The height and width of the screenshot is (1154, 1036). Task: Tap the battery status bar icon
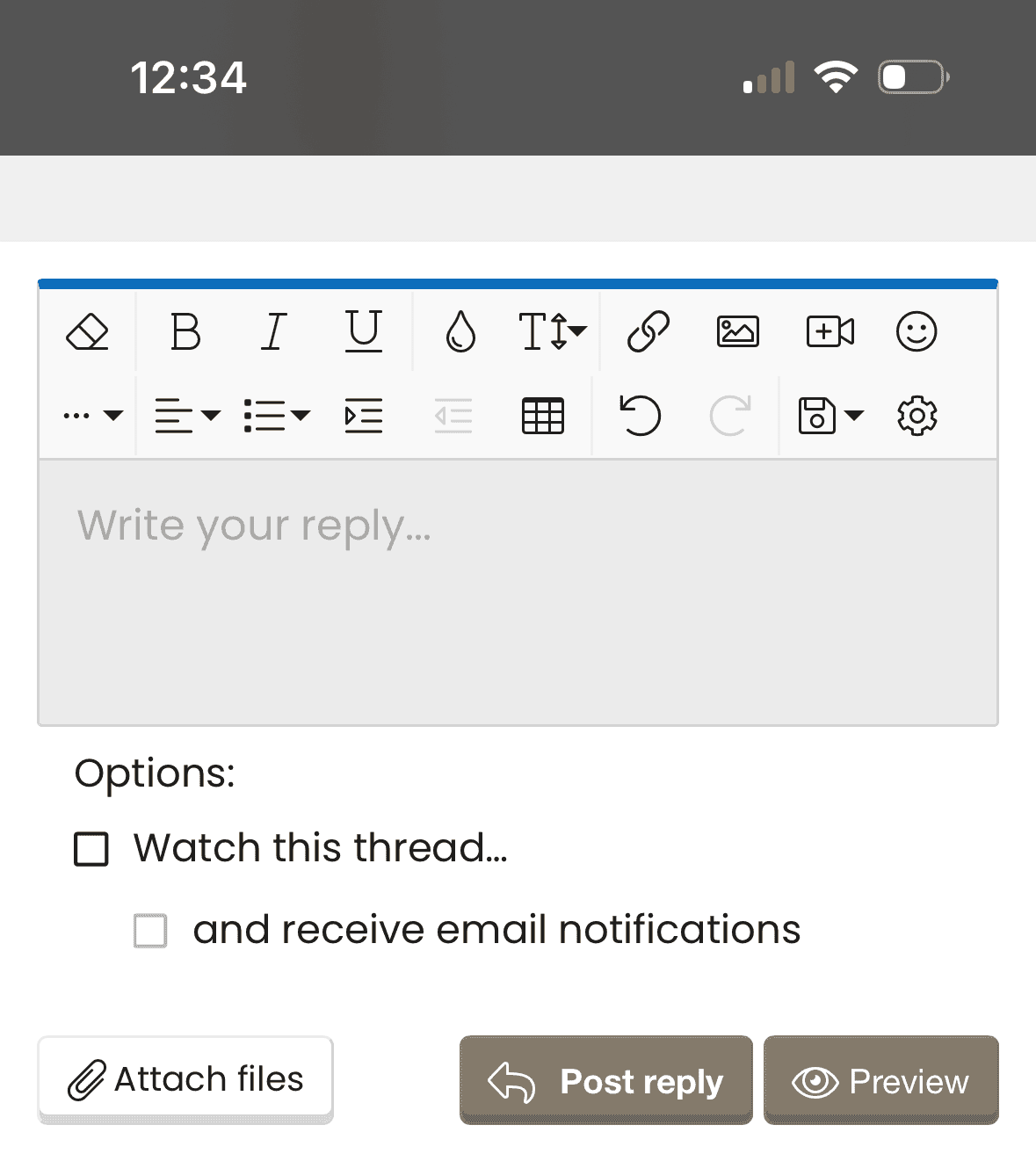coord(914,77)
